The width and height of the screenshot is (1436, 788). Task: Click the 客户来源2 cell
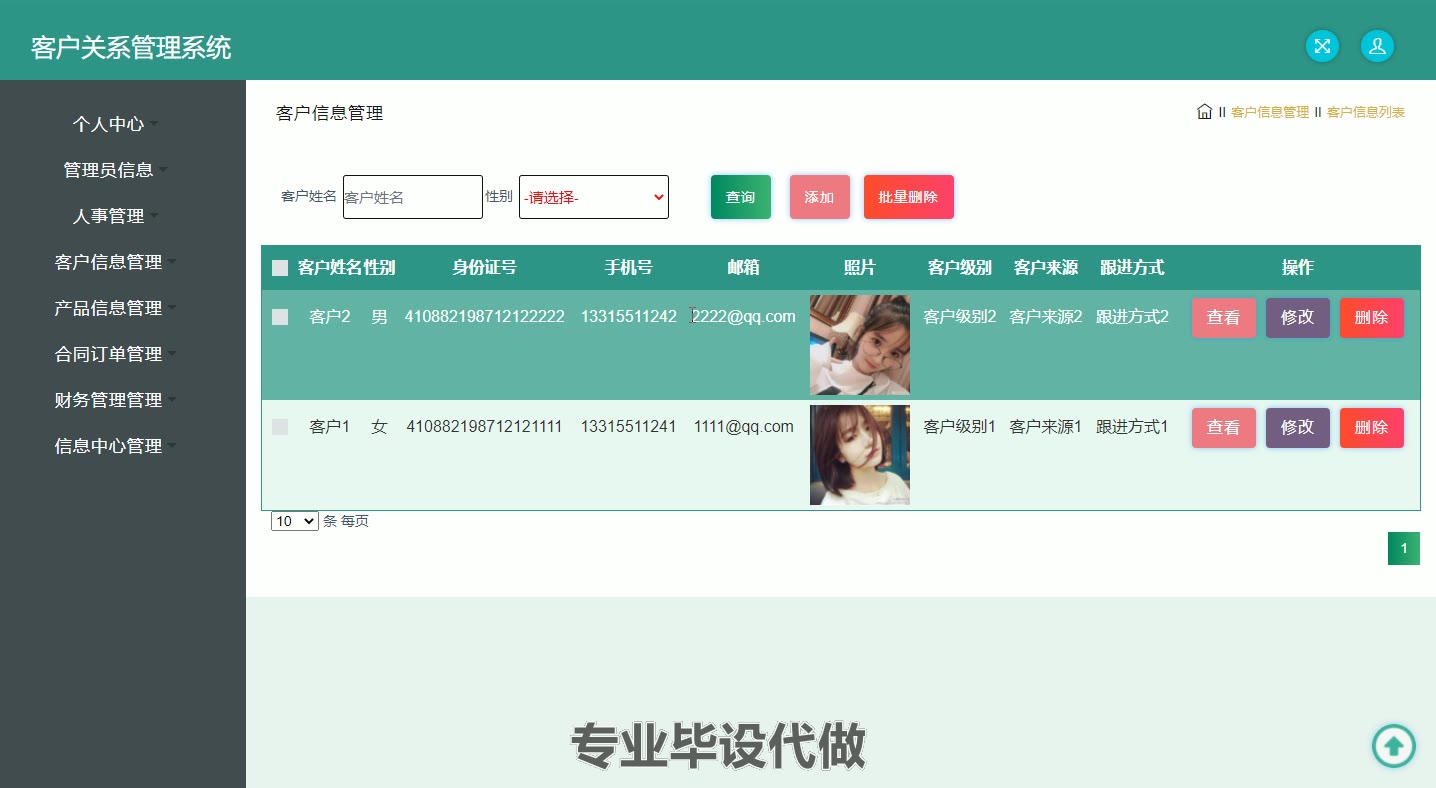[x=1046, y=317]
